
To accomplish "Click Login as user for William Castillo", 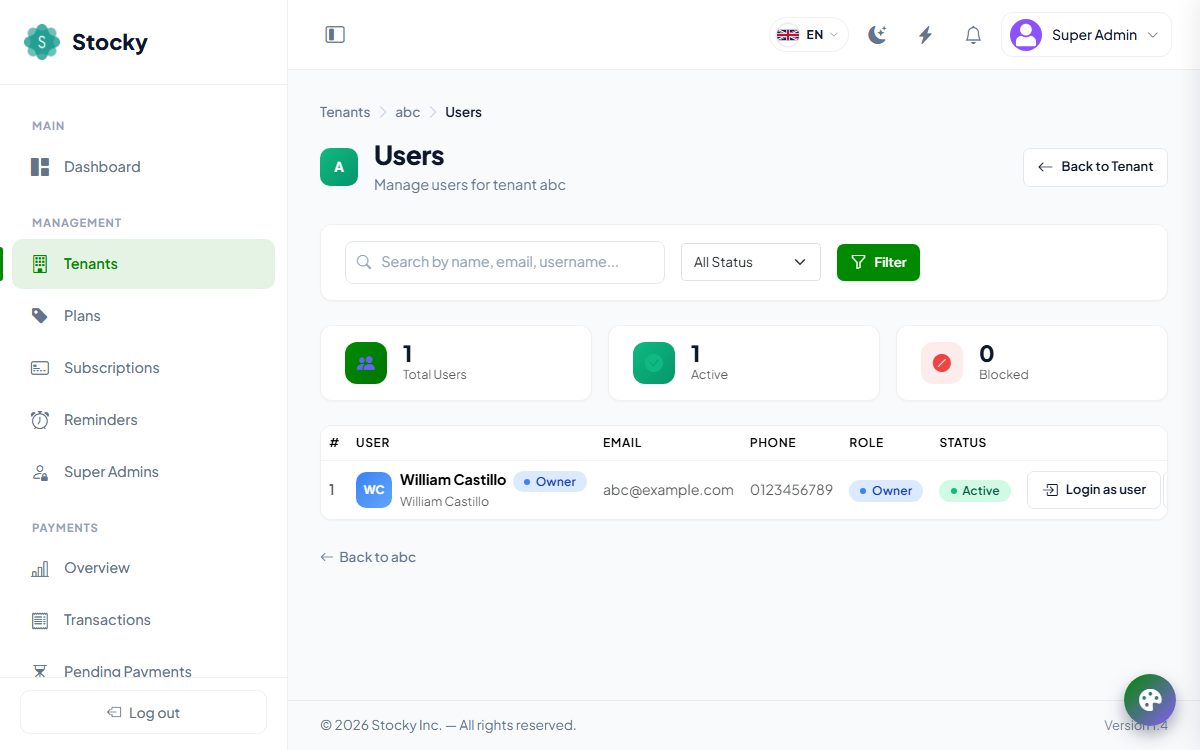I will [x=1094, y=490].
